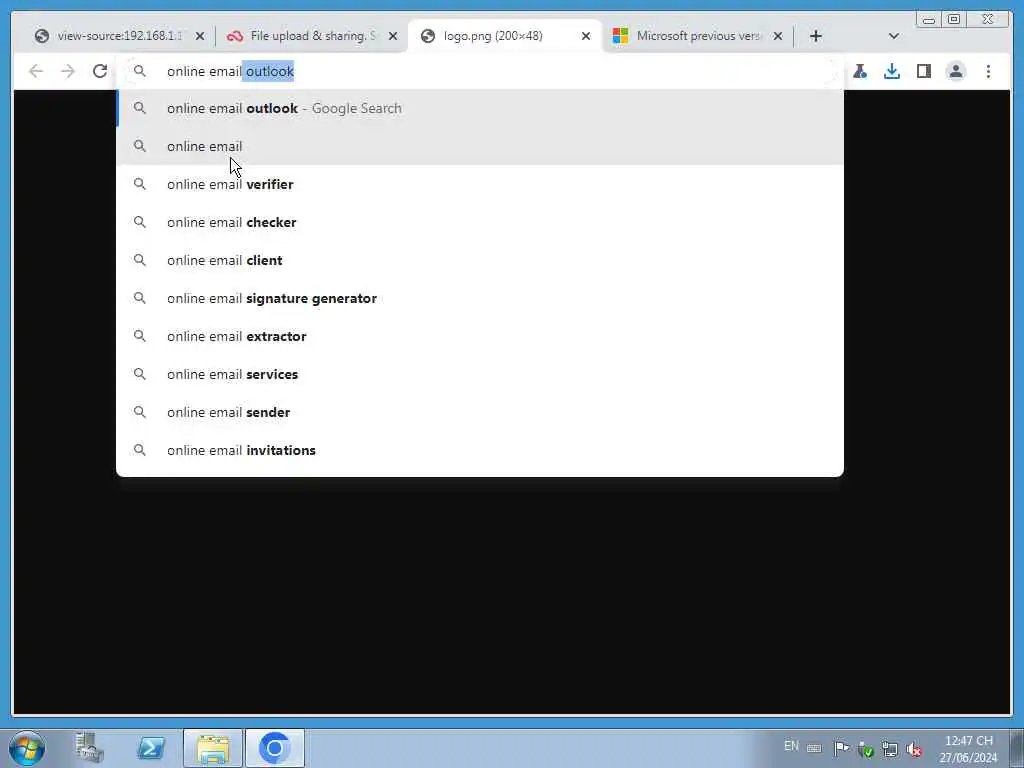Go back with the left arrow button
The image size is (1024, 768).
(x=36, y=71)
